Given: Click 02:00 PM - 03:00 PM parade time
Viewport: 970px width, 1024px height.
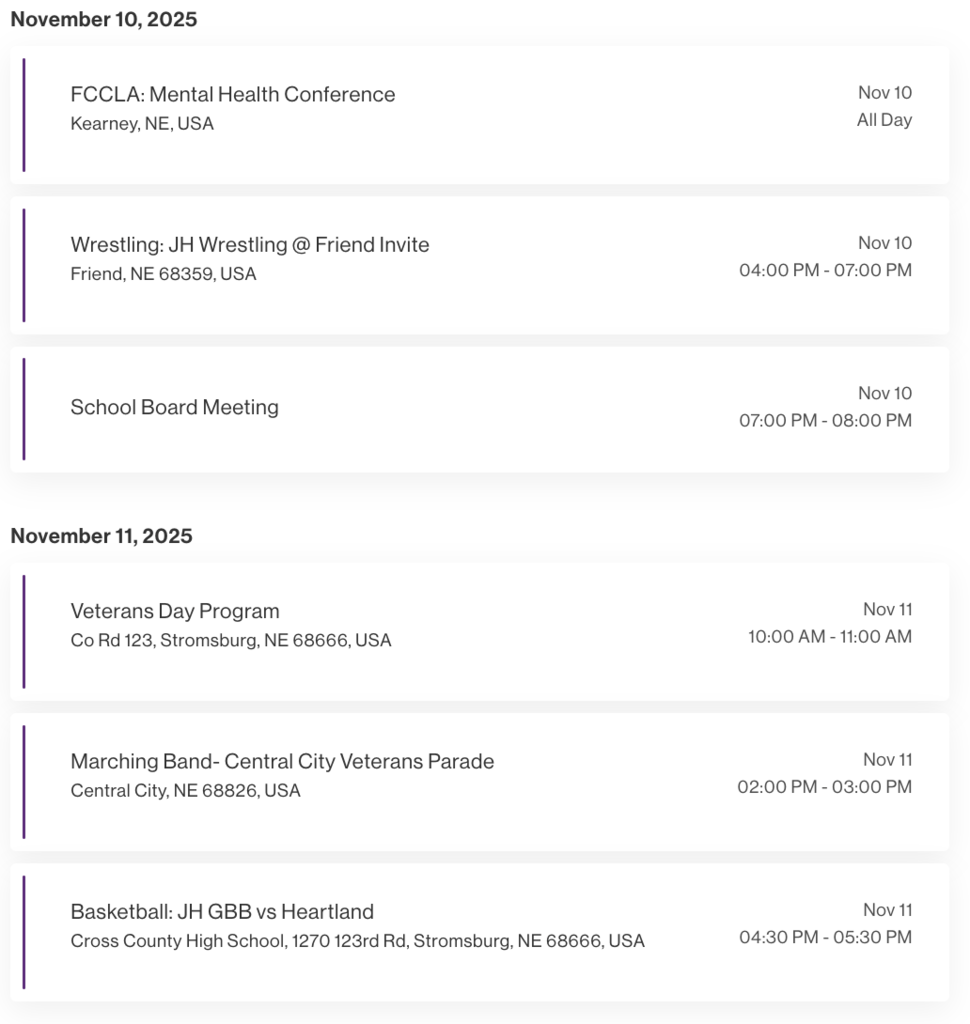Looking at the screenshot, I should (x=824, y=787).
